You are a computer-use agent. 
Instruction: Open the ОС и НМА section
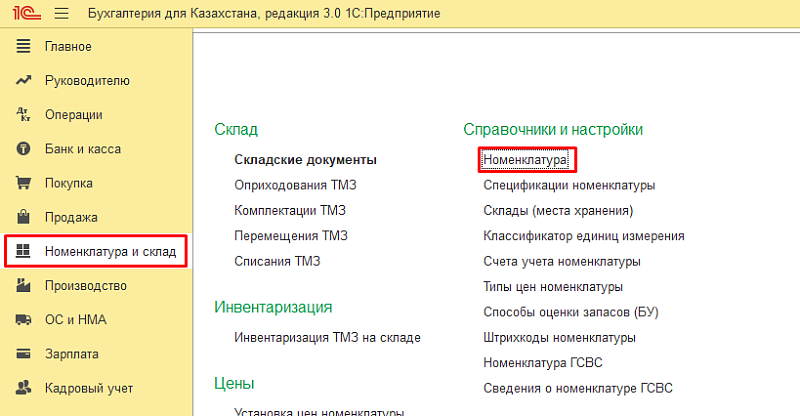coord(75,320)
